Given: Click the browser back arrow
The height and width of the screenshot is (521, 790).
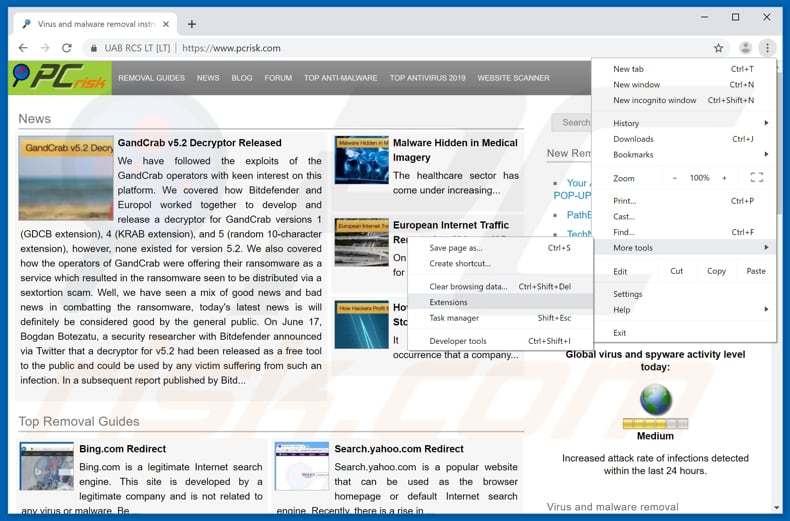Looking at the screenshot, I should pos(22,48).
